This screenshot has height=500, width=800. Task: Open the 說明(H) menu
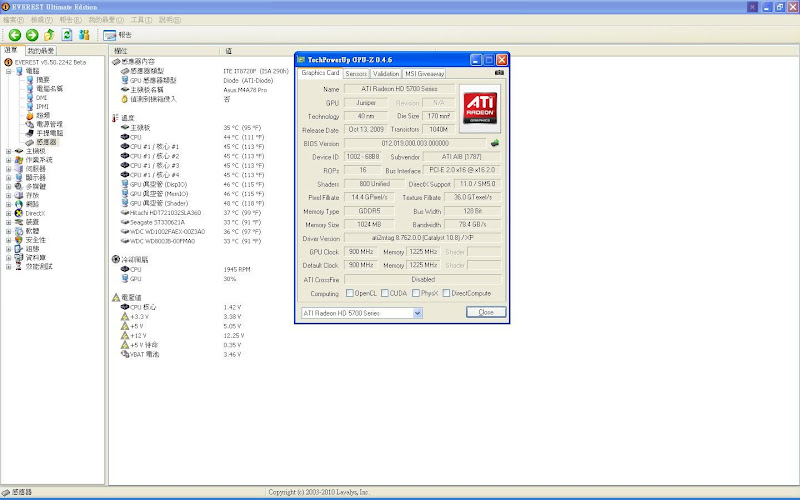pos(170,19)
